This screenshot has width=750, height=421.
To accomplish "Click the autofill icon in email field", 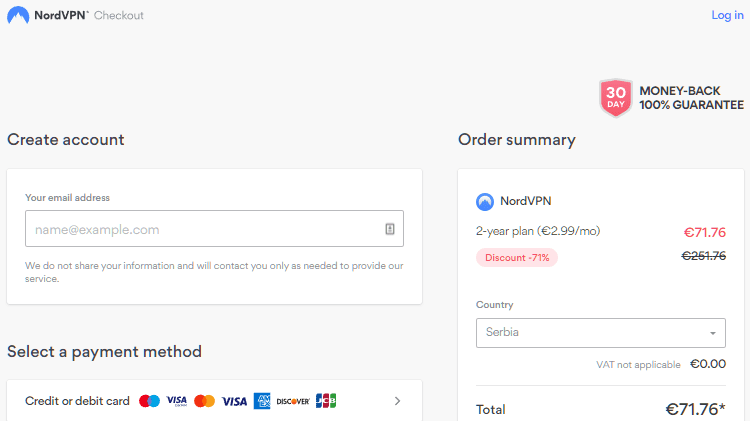I will click(390, 229).
